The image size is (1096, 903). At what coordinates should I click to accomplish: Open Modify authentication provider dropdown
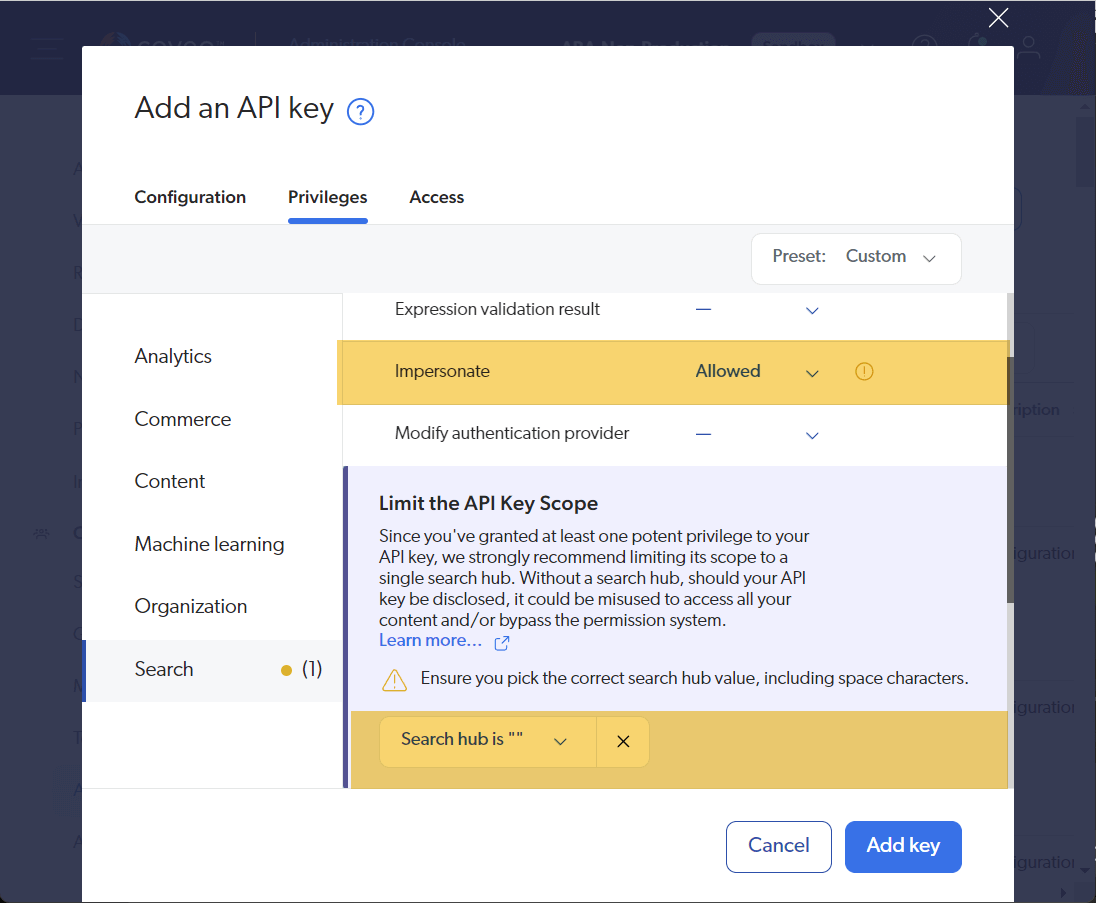tap(812, 435)
